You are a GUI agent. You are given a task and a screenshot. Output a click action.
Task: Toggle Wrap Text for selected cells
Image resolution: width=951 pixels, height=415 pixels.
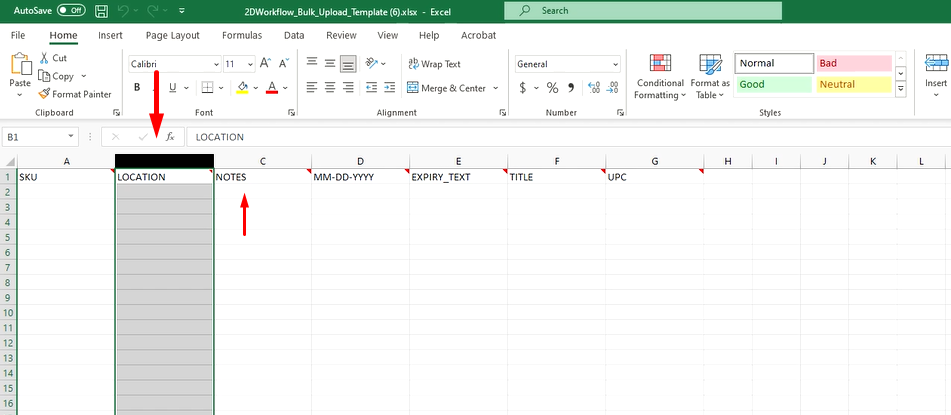(x=434, y=64)
